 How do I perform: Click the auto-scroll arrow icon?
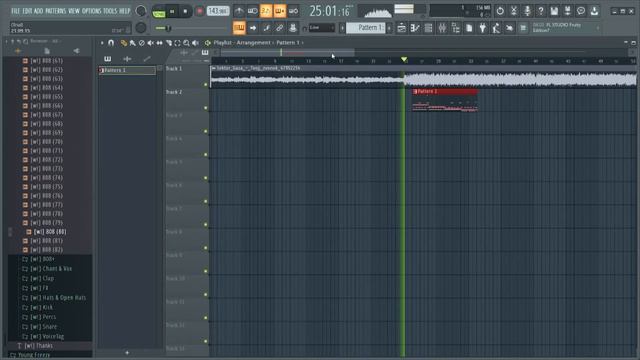[x=253, y=28]
